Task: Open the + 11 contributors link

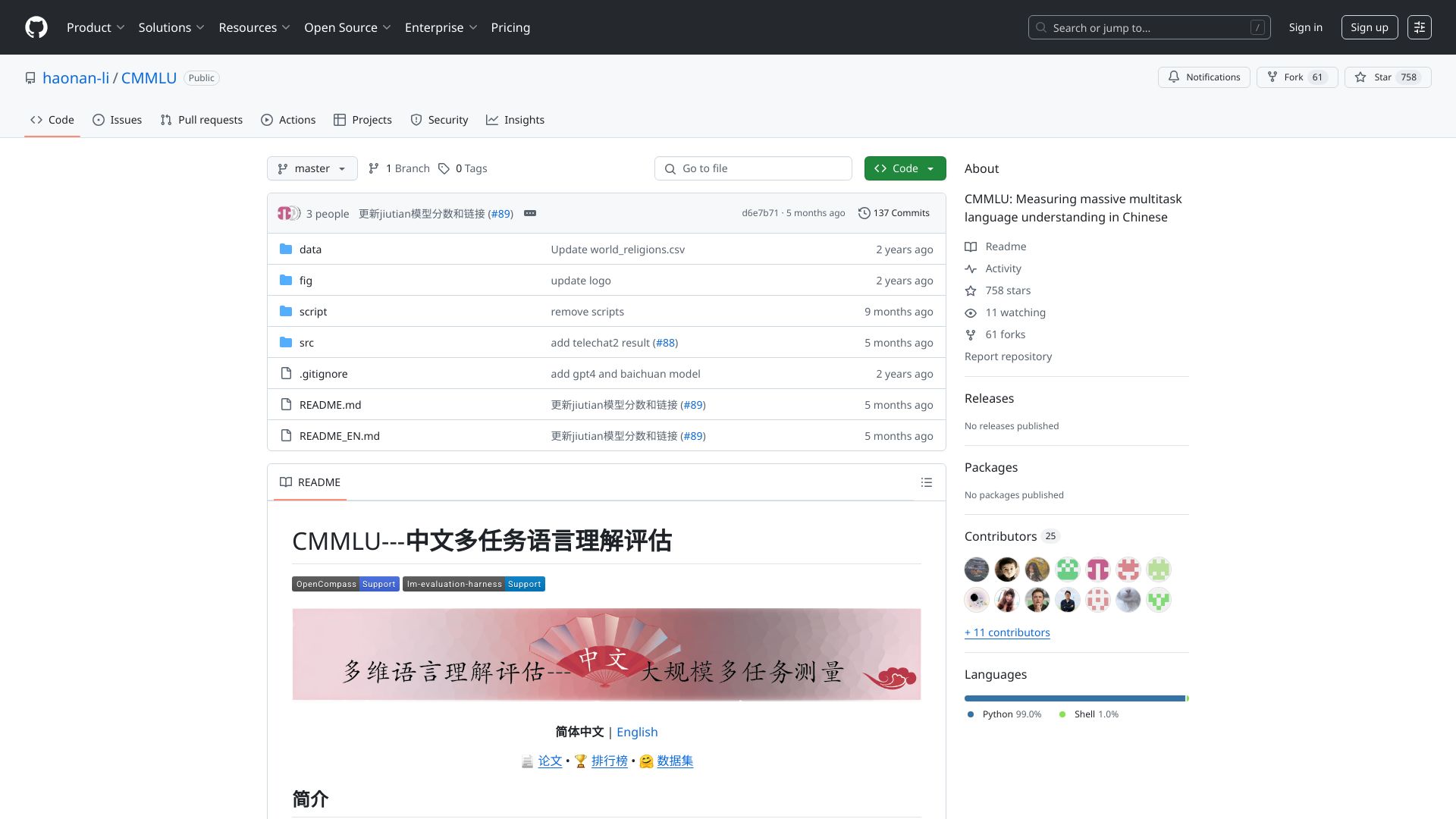Action: click(x=1007, y=632)
